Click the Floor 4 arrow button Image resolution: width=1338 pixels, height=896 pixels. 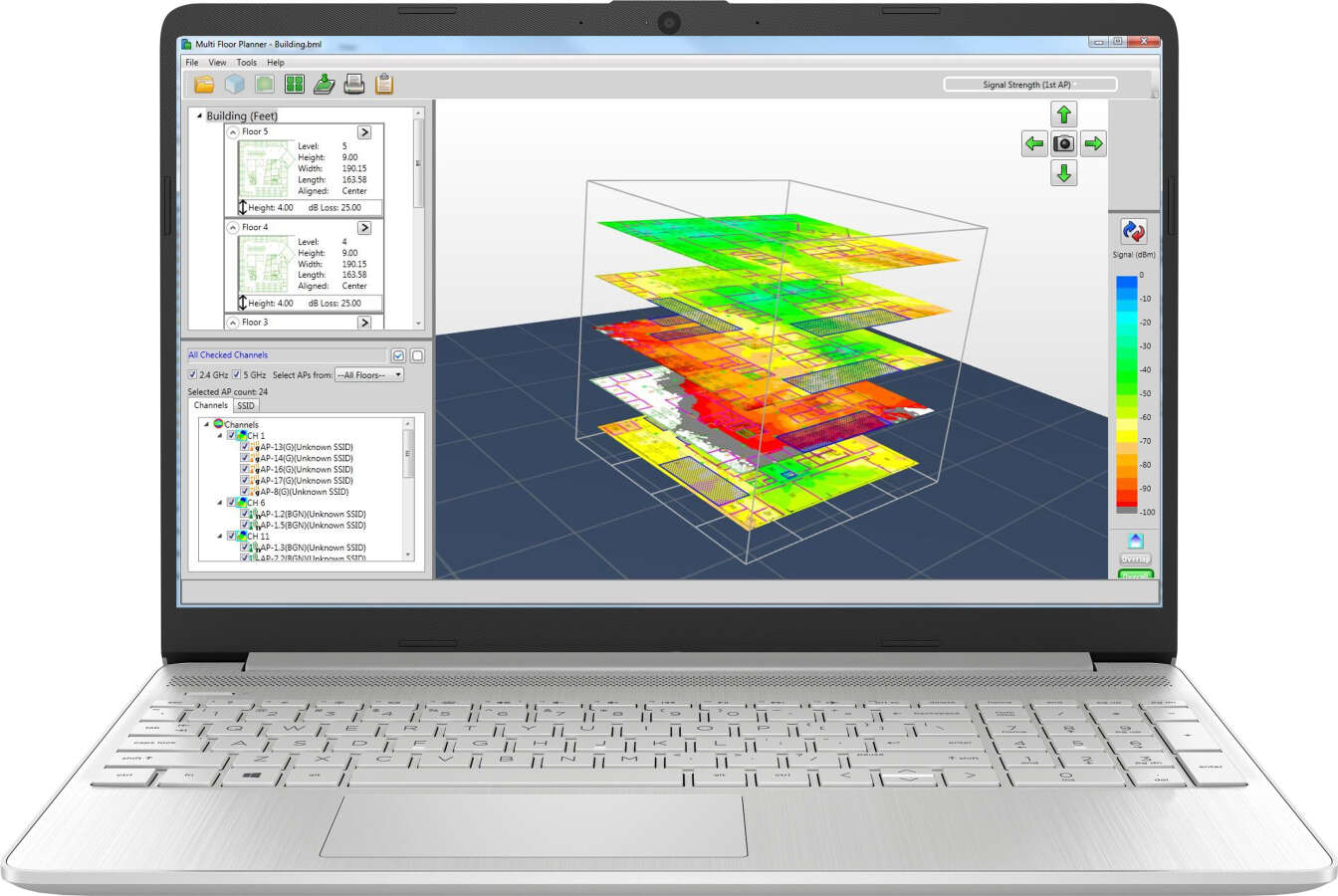(364, 228)
